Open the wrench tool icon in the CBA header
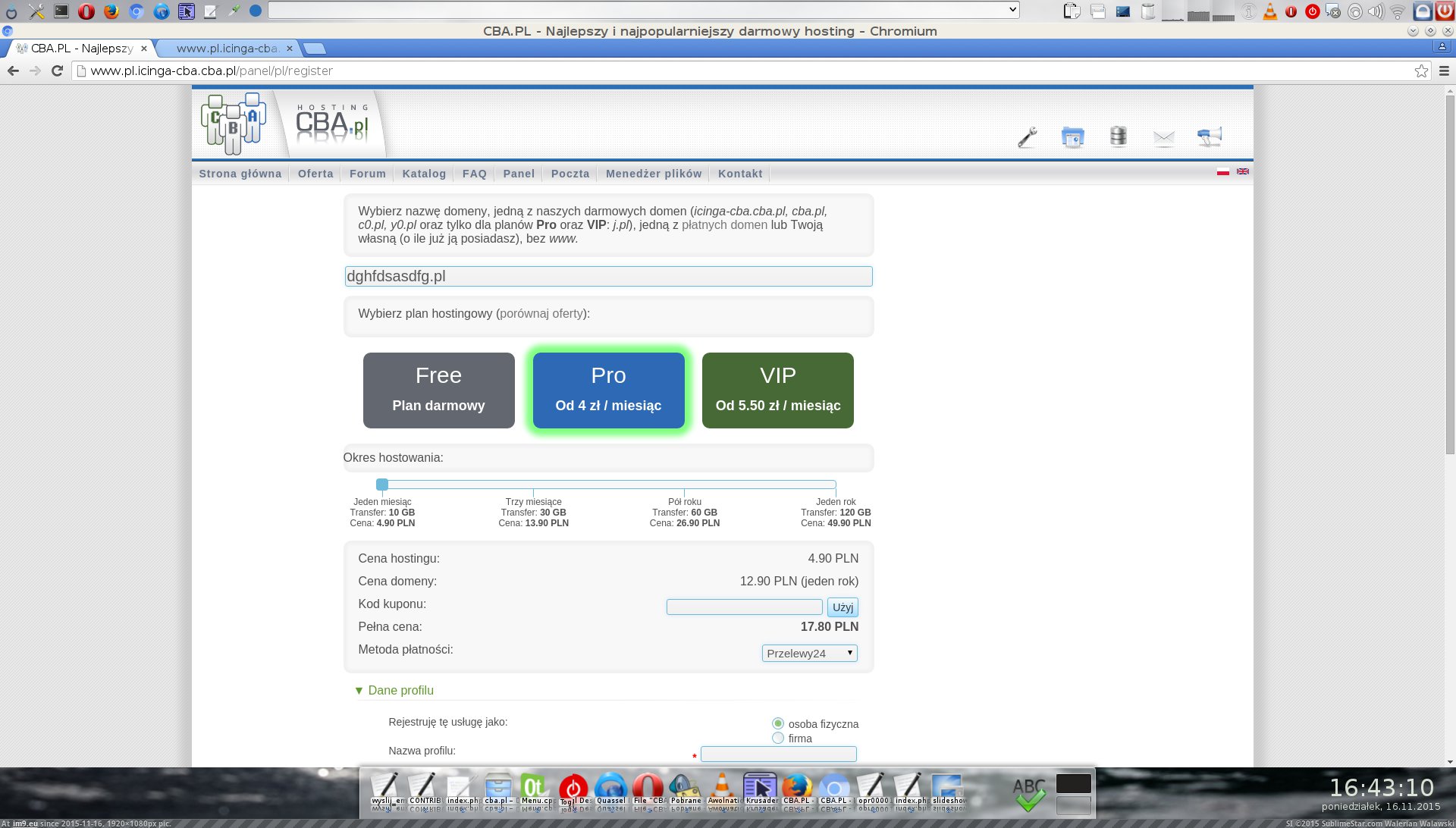 (x=1027, y=137)
